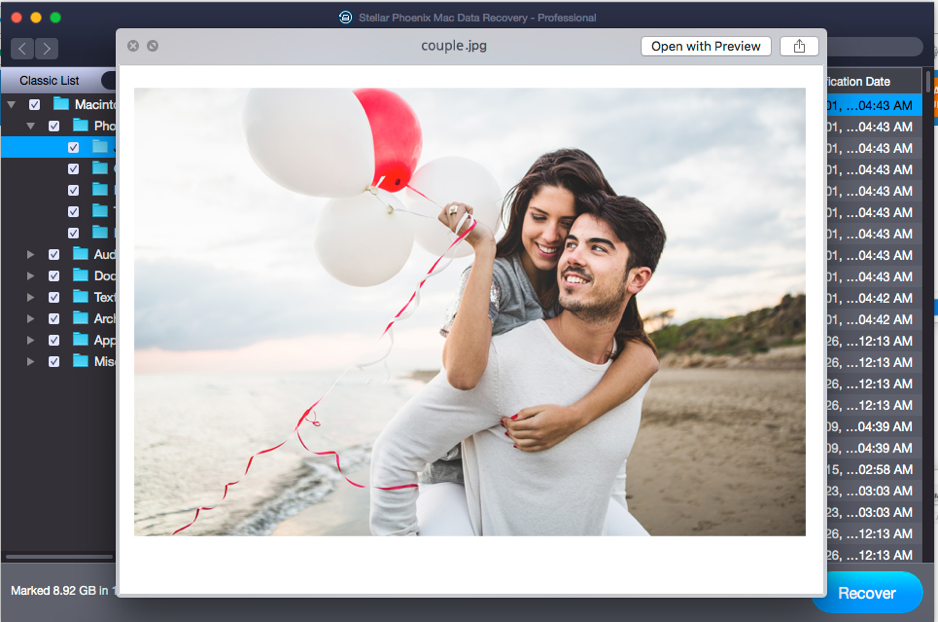The image size is (938, 622).
Task: Click the Documents folder icon in tree
Action: 81,275
